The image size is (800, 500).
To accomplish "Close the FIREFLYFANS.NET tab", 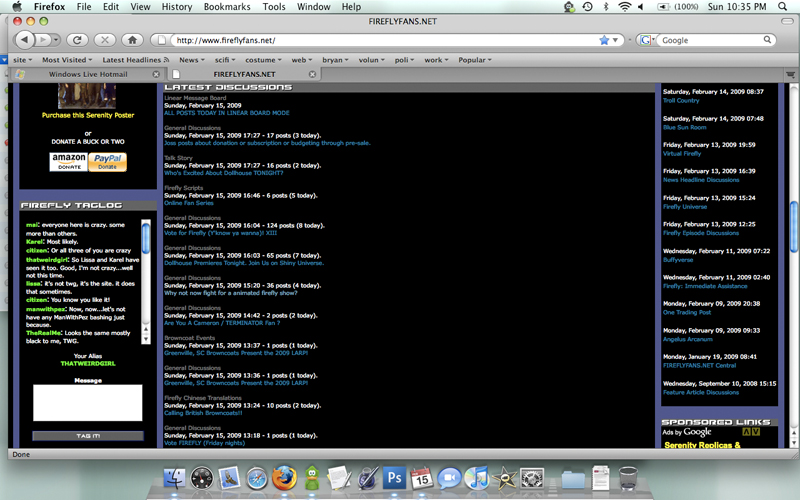I will 312,74.
